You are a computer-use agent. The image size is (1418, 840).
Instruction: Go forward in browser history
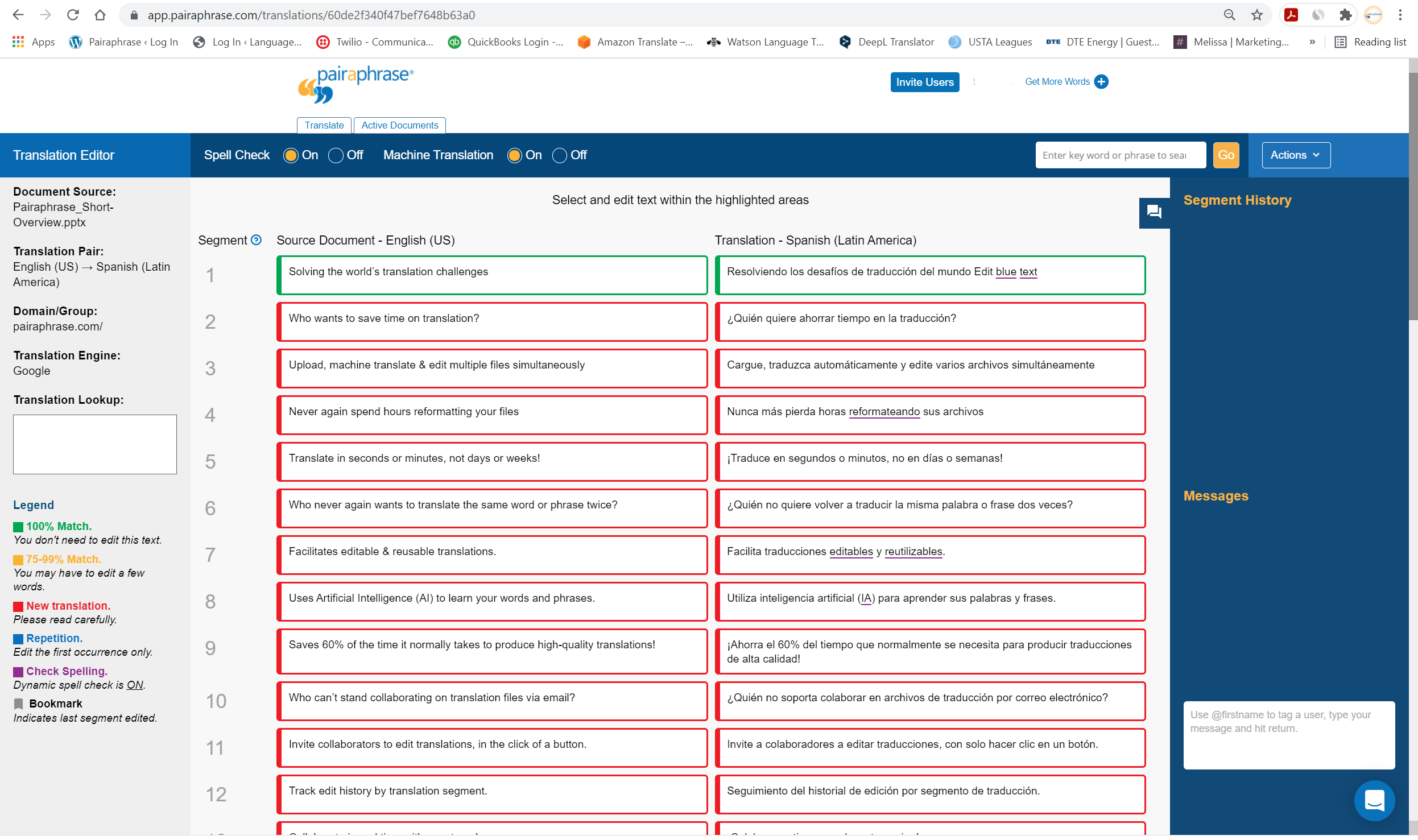click(46, 15)
